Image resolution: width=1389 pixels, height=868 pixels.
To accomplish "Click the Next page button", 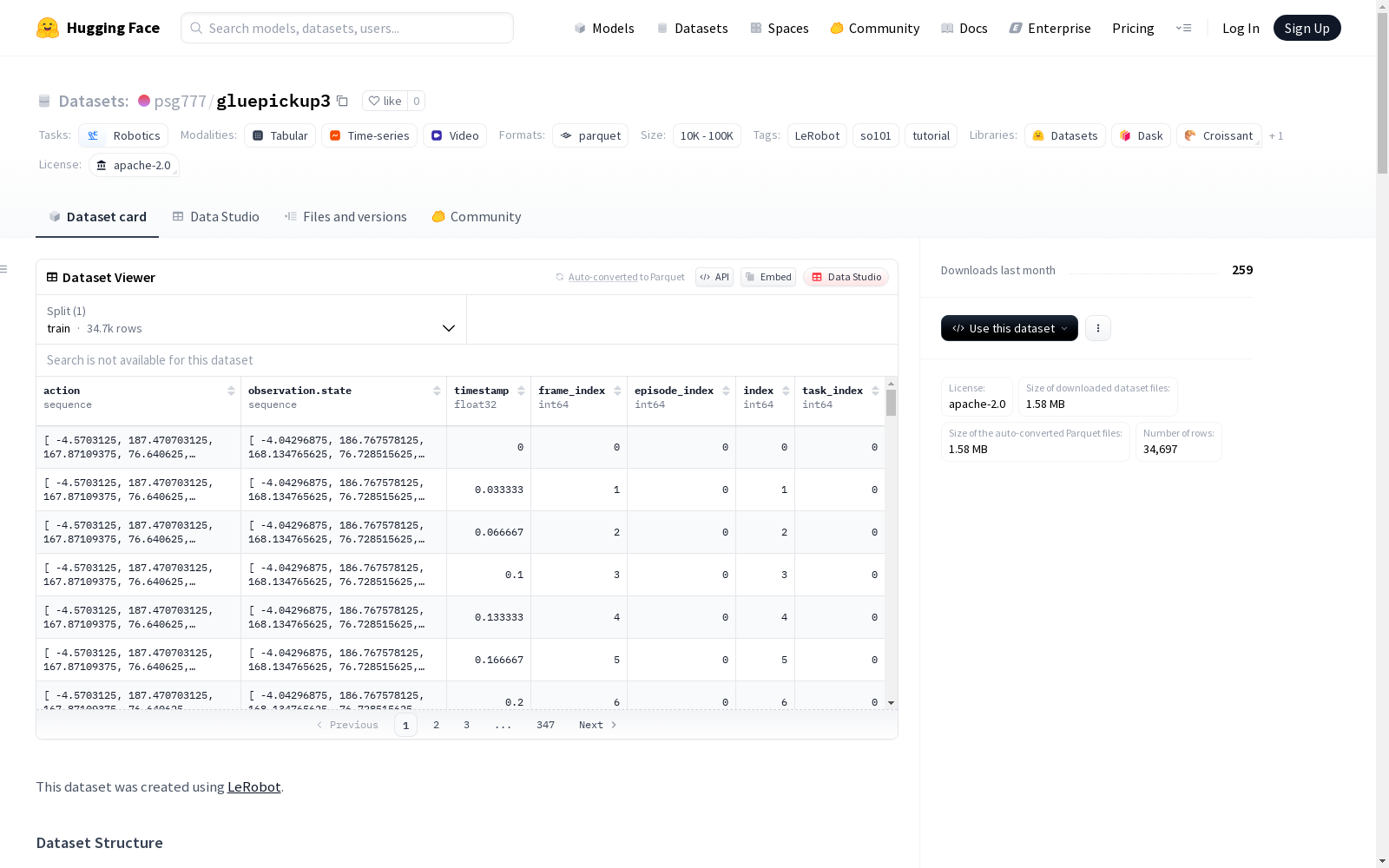I will (x=597, y=725).
